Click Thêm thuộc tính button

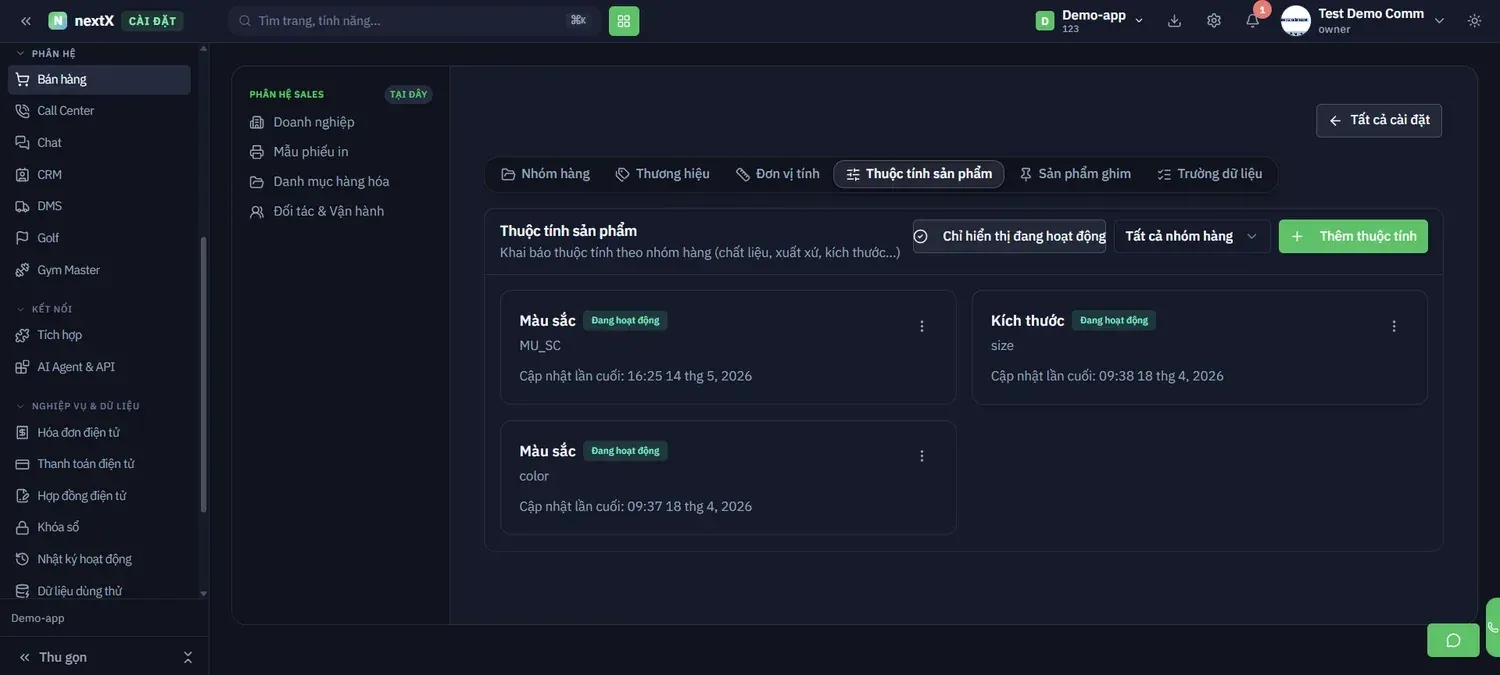(x=1353, y=236)
